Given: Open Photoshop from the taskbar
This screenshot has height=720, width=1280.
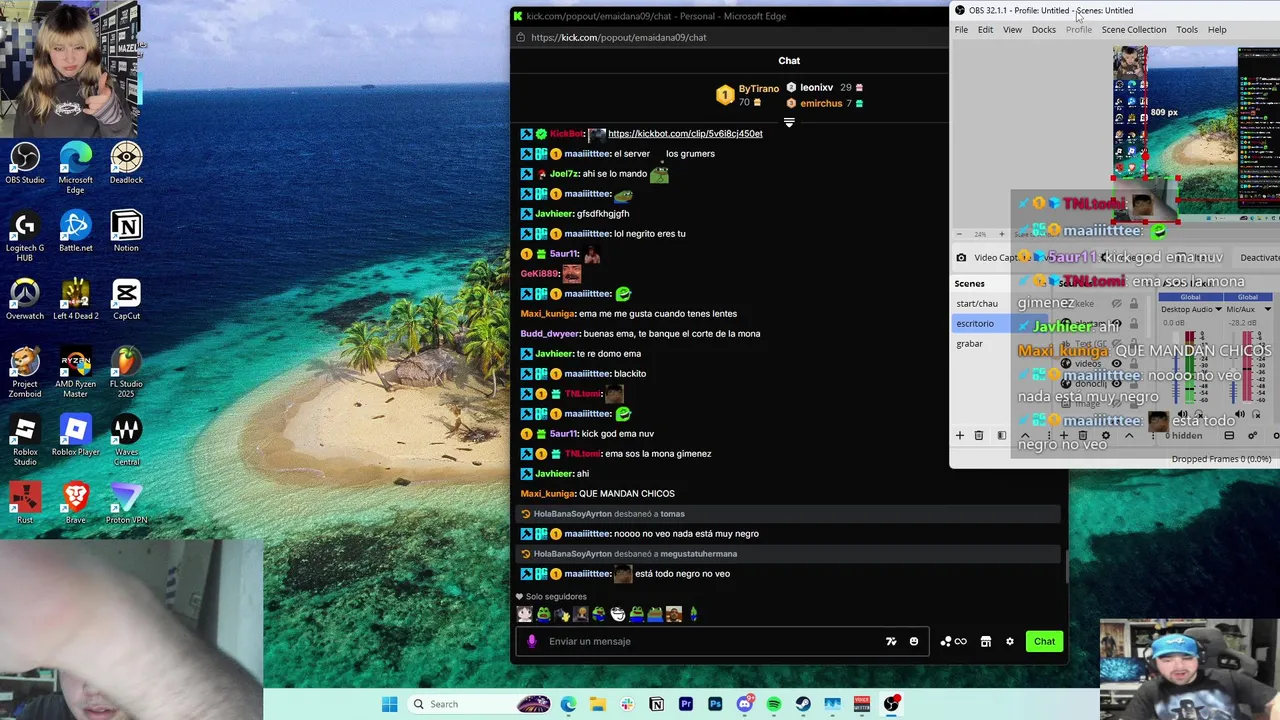Looking at the screenshot, I should click(715, 704).
